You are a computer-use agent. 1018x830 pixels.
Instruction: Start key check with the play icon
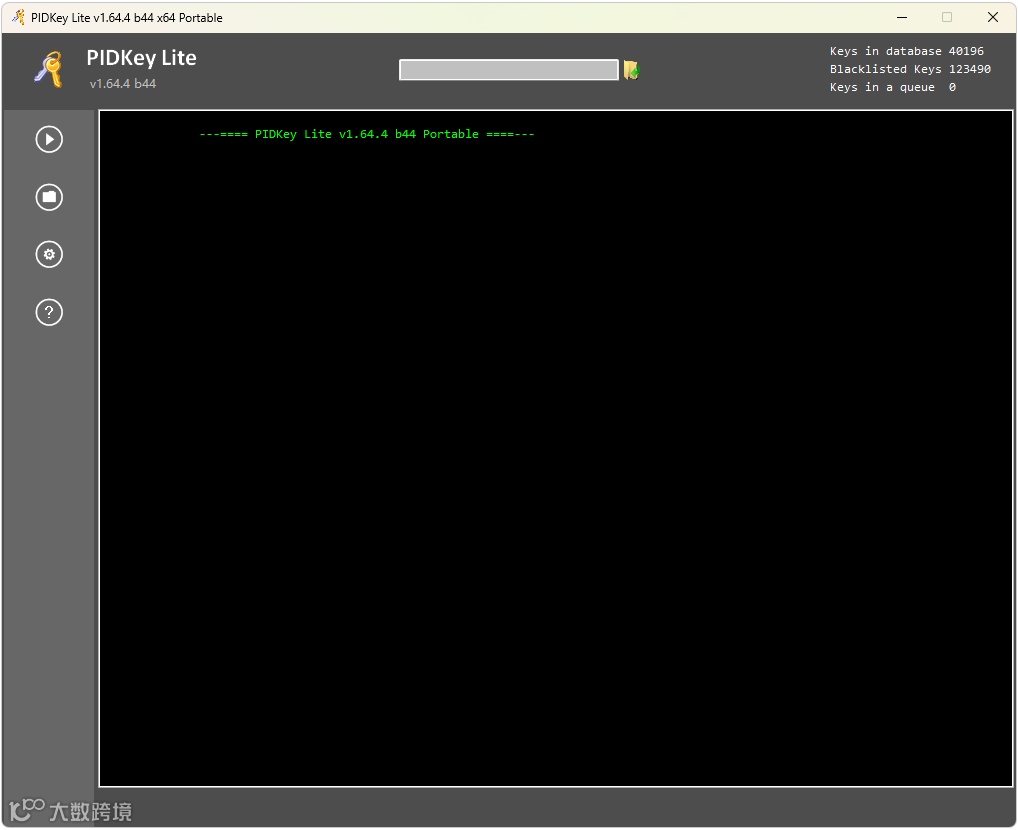click(x=49, y=139)
